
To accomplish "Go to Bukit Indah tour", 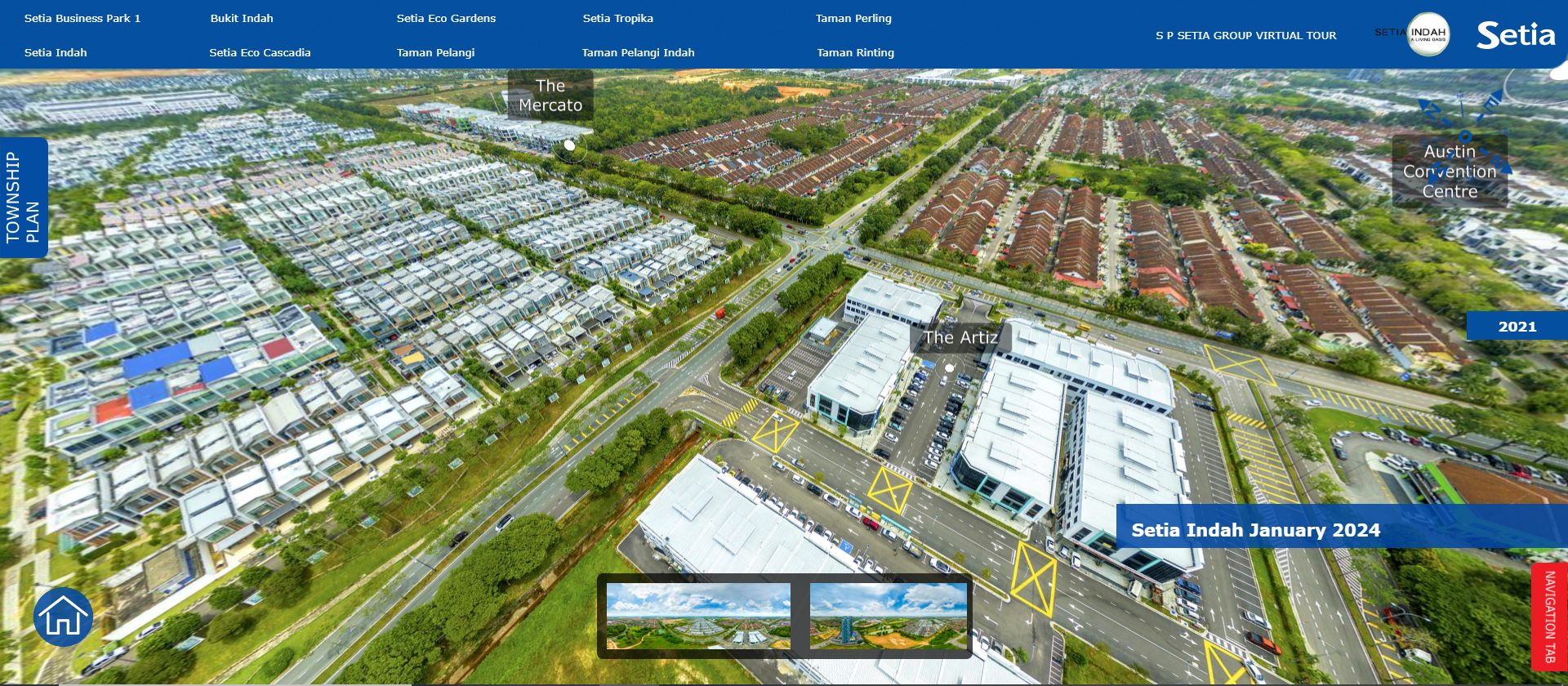I will pos(242,18).
